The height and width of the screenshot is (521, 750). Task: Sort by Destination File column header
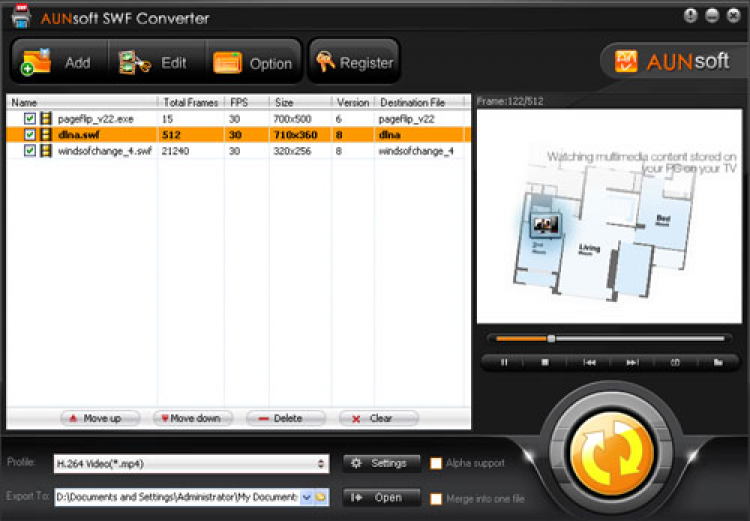(x=419, y=102)
